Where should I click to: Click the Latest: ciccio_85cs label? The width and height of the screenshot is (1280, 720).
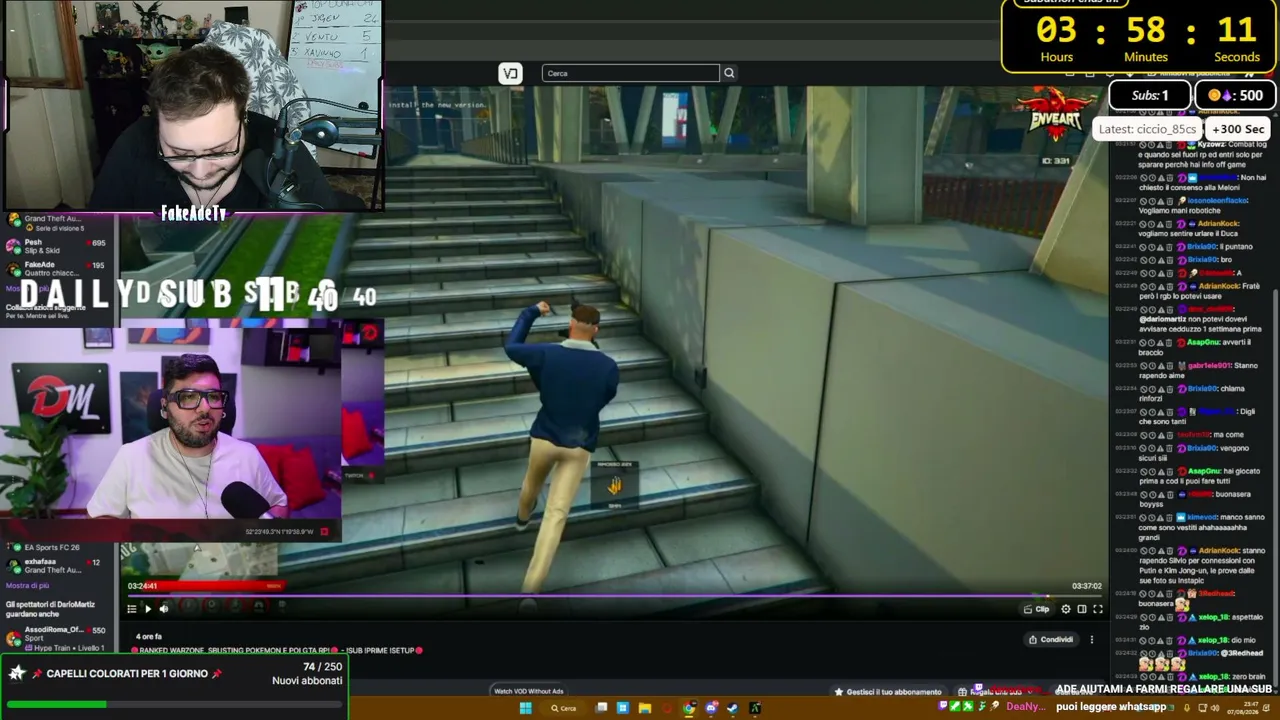point(1147,129)
